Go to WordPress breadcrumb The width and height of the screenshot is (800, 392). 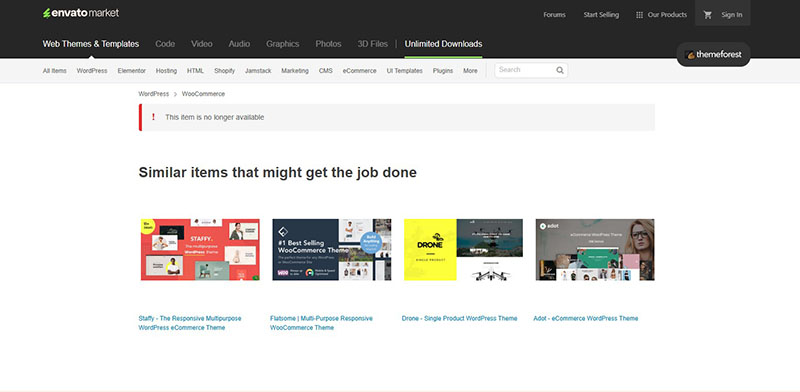click(154, 94)
